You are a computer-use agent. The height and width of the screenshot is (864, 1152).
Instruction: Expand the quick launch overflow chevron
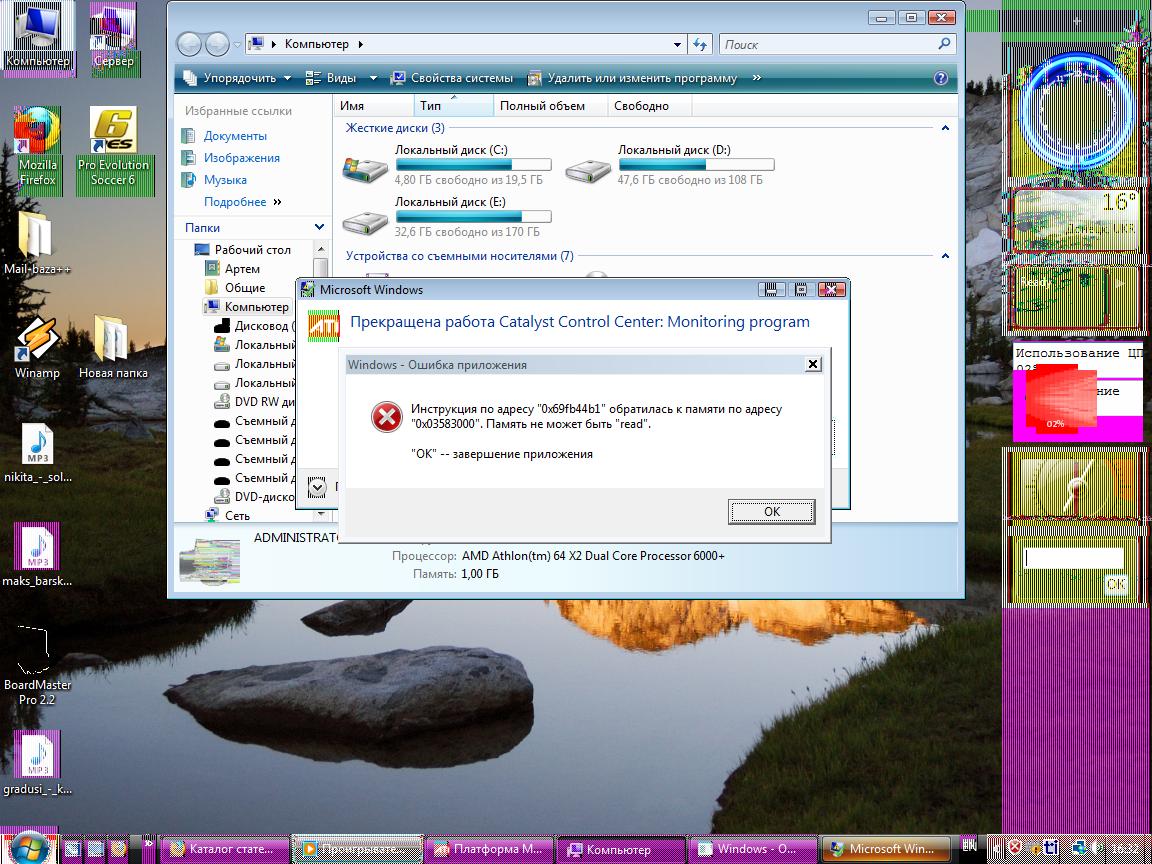[x=148, y=843]
